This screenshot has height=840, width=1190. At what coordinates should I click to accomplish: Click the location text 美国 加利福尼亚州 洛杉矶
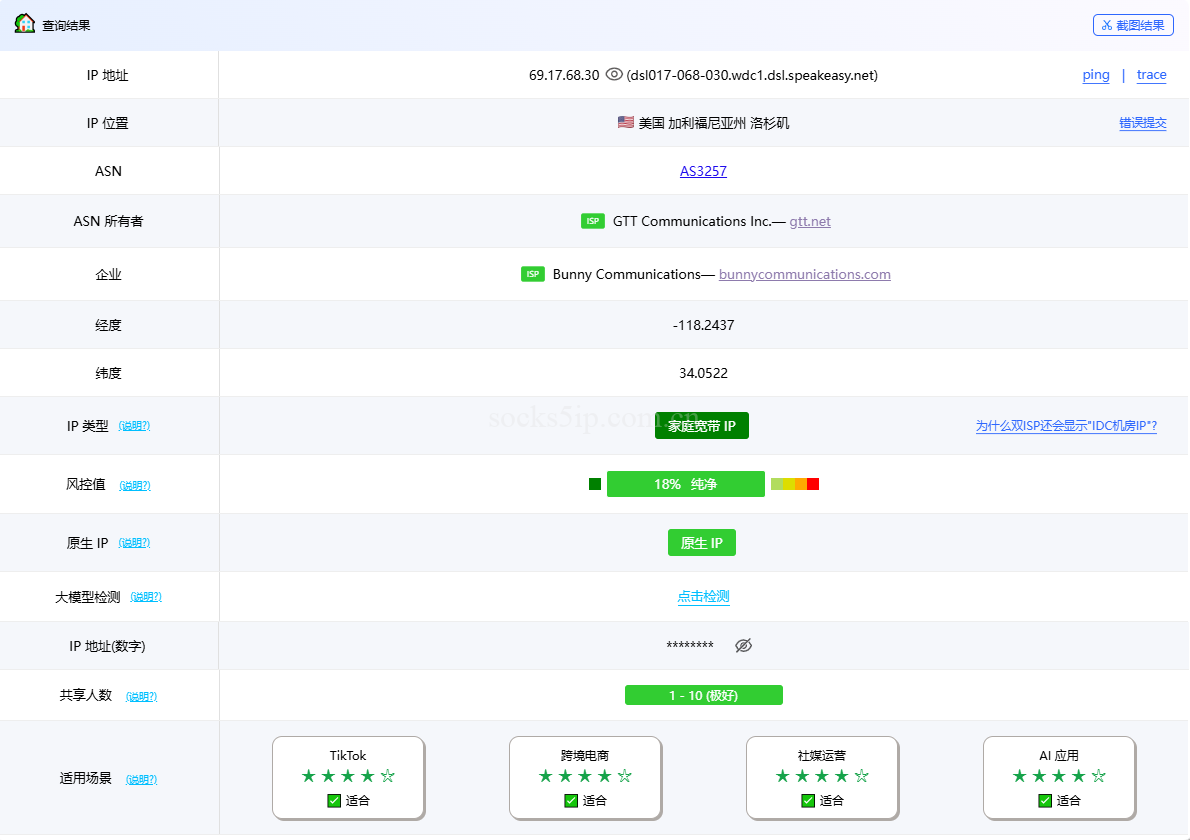714,123
